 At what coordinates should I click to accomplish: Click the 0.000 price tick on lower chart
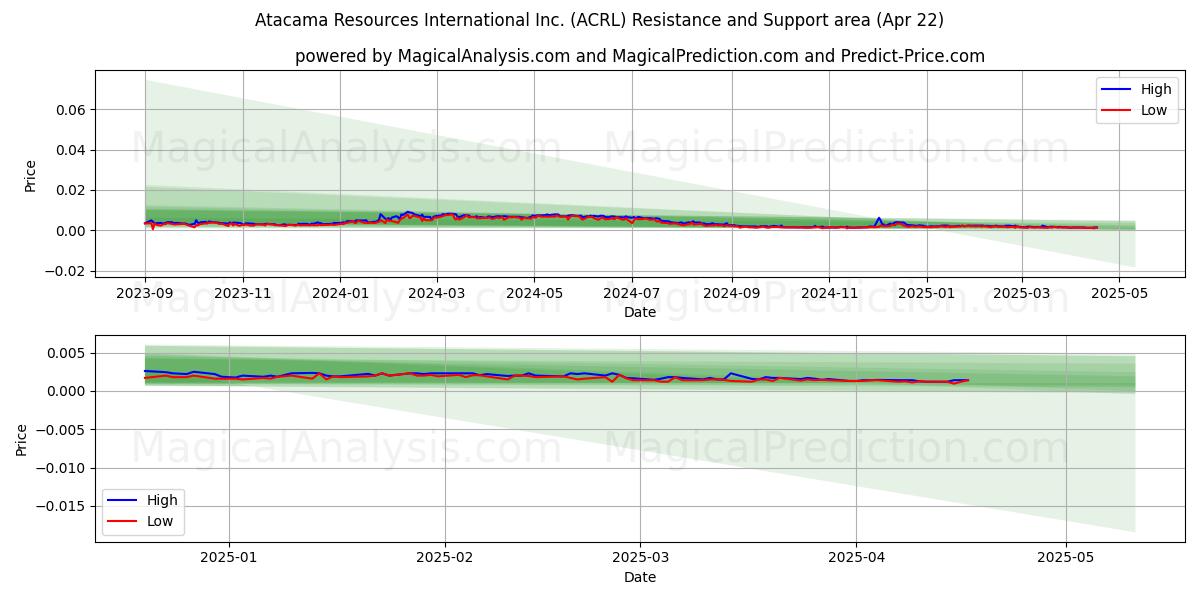68,391
